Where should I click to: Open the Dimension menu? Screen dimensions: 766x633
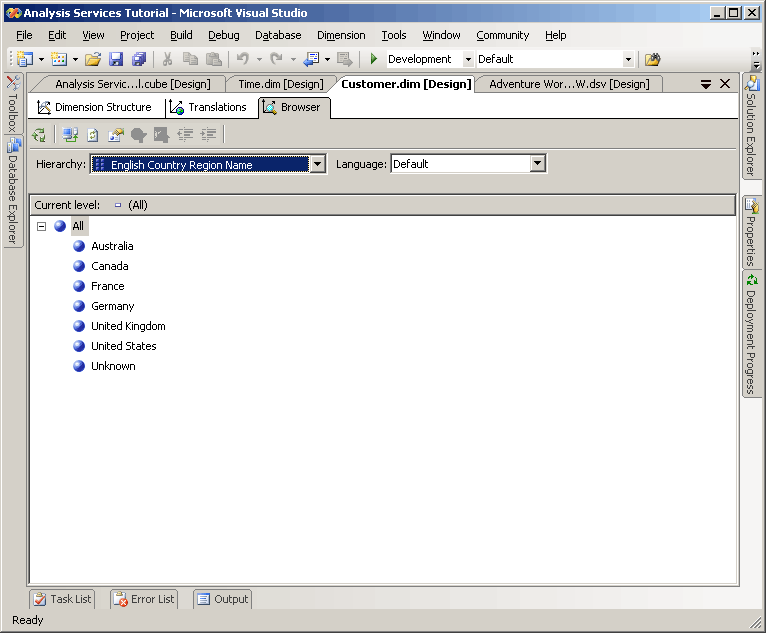pos(341,35)
